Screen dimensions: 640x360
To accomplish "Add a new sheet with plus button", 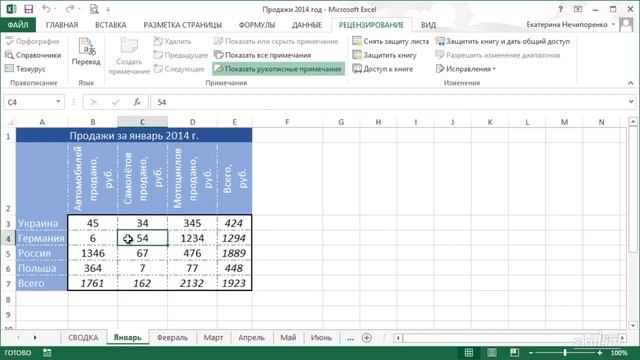I will click(x=367, y=338).
